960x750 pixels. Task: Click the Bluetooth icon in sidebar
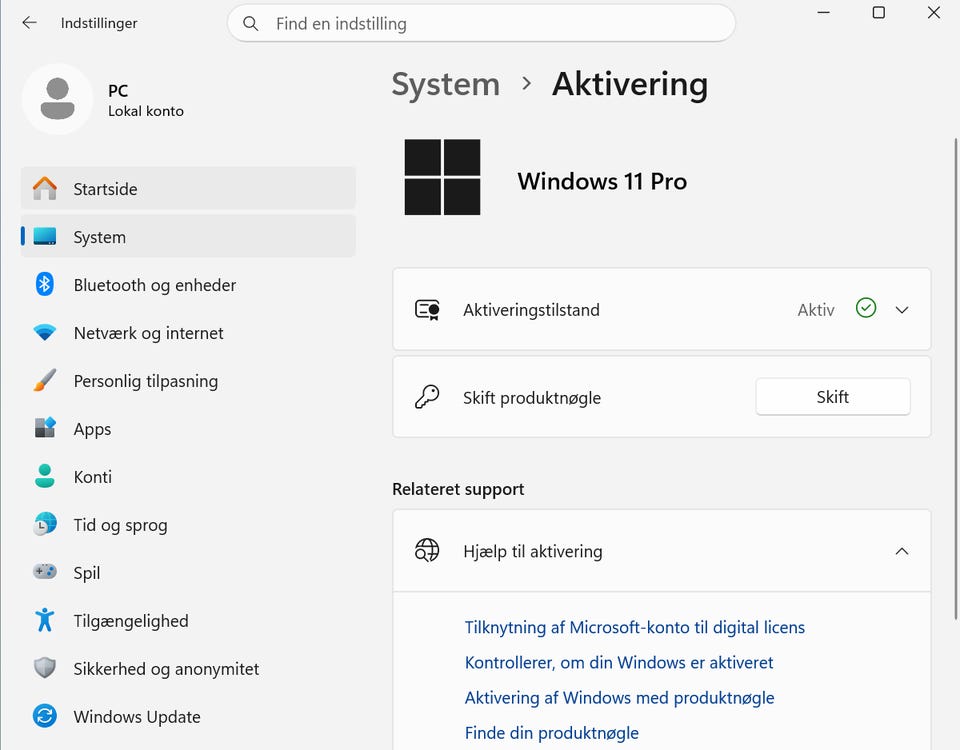45,284
